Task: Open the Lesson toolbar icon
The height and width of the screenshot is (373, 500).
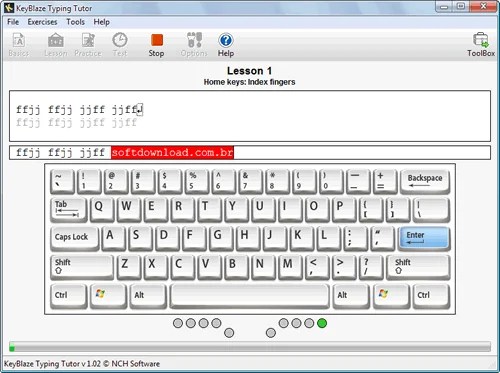Action: (x=56, y=45)
